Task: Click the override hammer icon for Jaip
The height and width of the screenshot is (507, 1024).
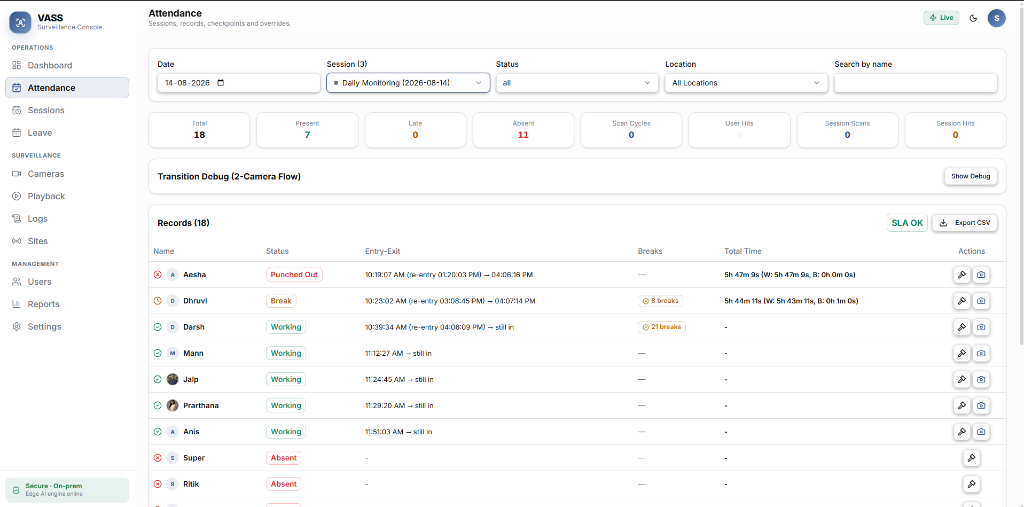Action: (961, 380)
